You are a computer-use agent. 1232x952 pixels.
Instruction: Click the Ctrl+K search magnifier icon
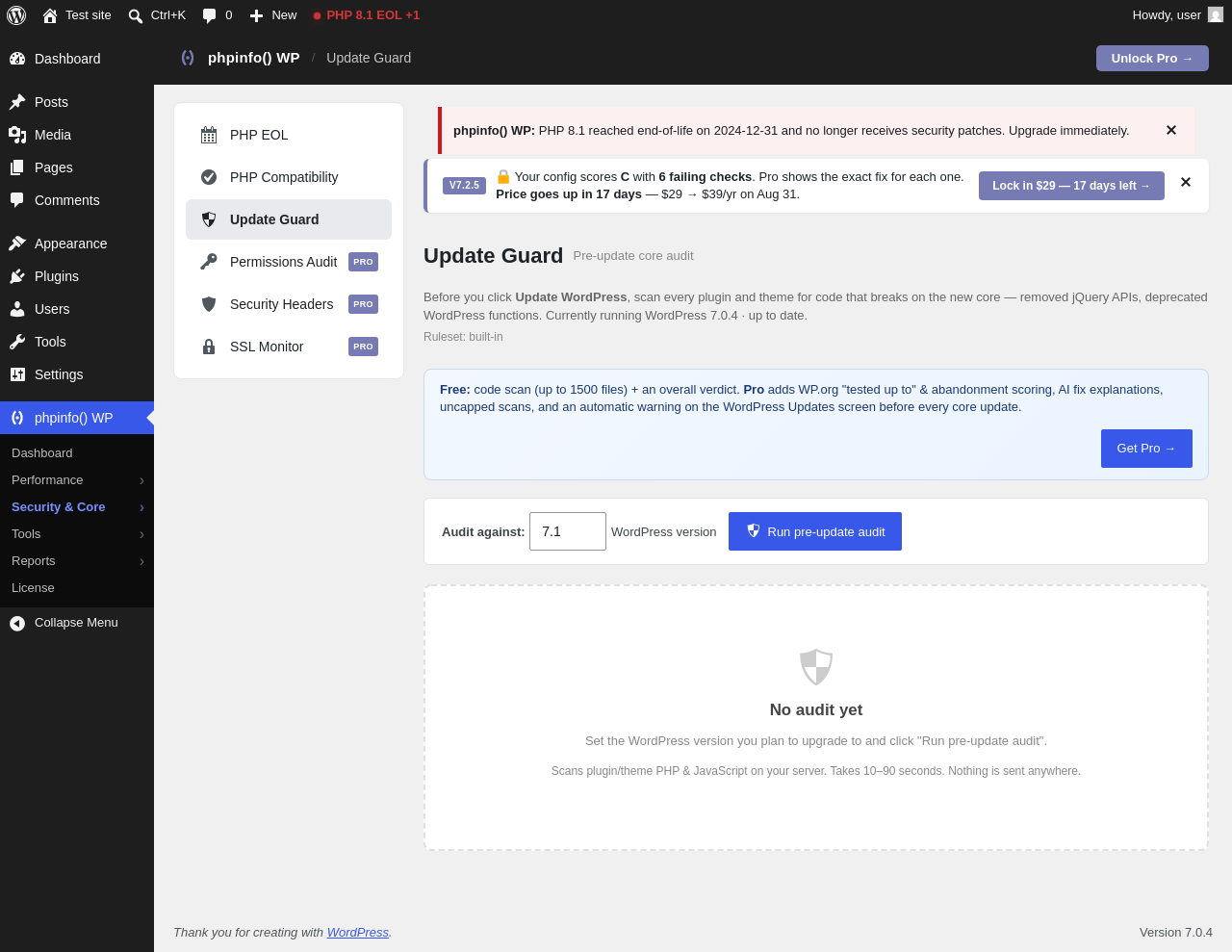click(x=136, y=15)
